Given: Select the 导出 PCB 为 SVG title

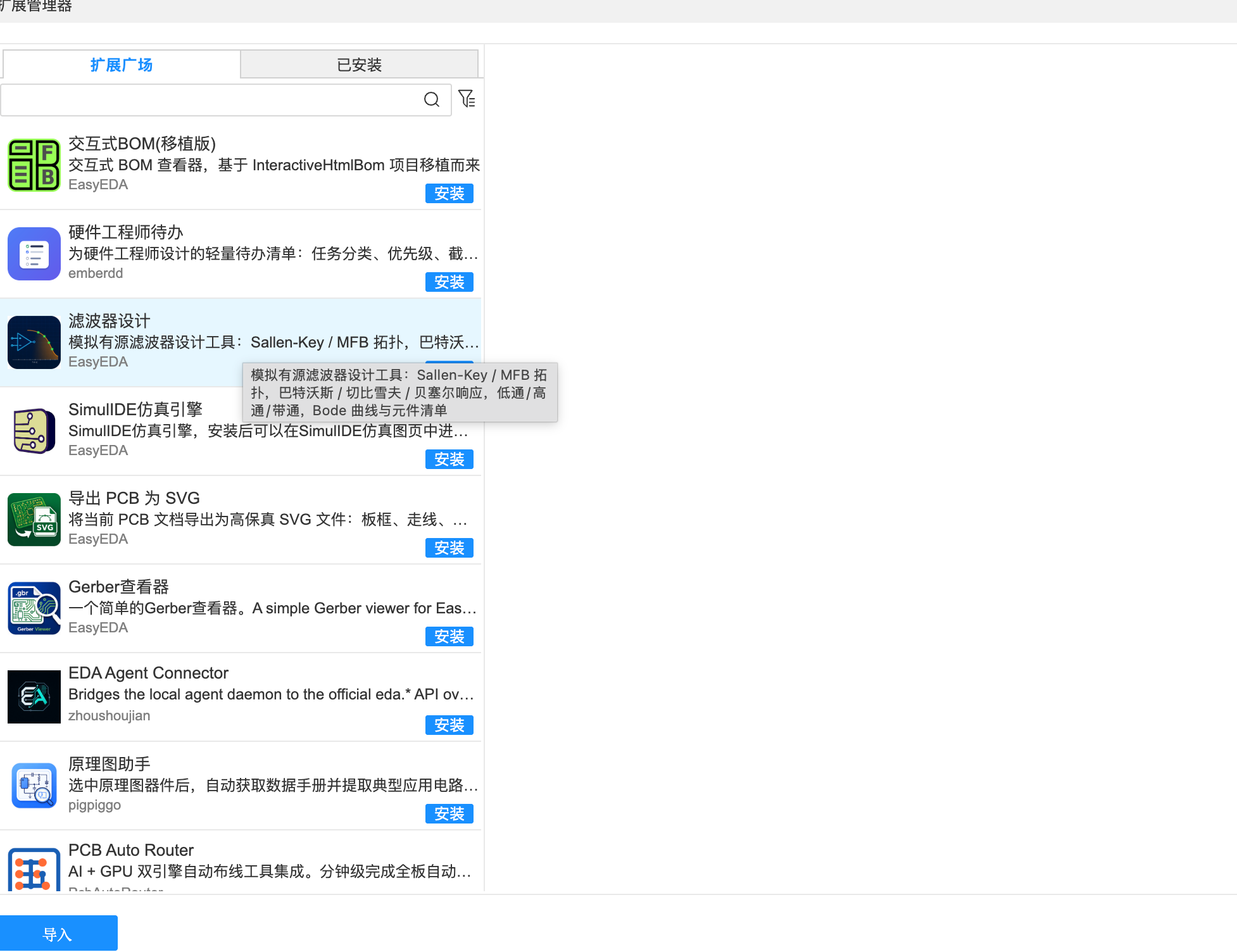Looking at the screenshot, I should pyautogui.click(x=134, y=498).
